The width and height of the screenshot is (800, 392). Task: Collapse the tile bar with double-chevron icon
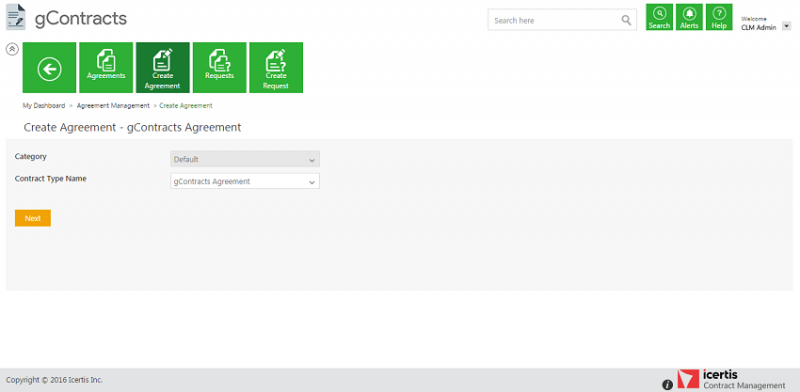tap(12, 49)
